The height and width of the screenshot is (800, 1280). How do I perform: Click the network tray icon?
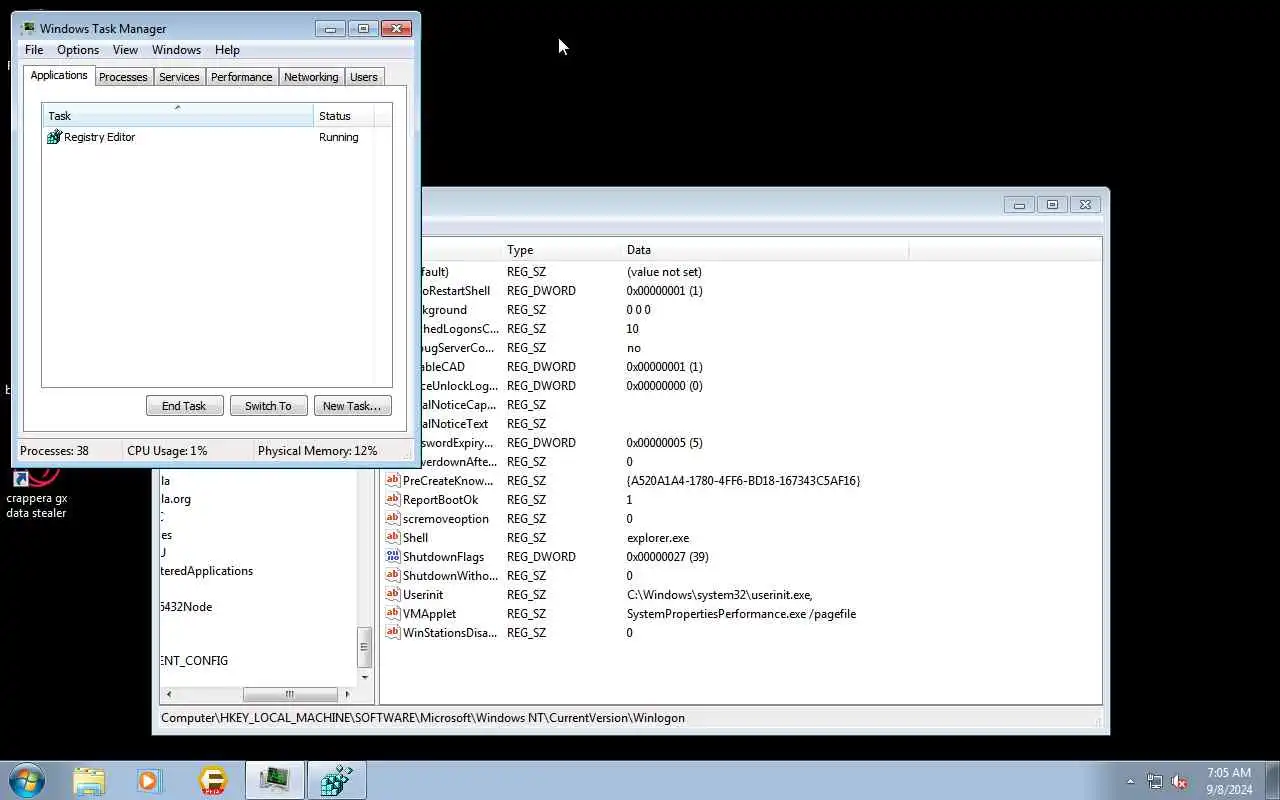[1155, 781]
